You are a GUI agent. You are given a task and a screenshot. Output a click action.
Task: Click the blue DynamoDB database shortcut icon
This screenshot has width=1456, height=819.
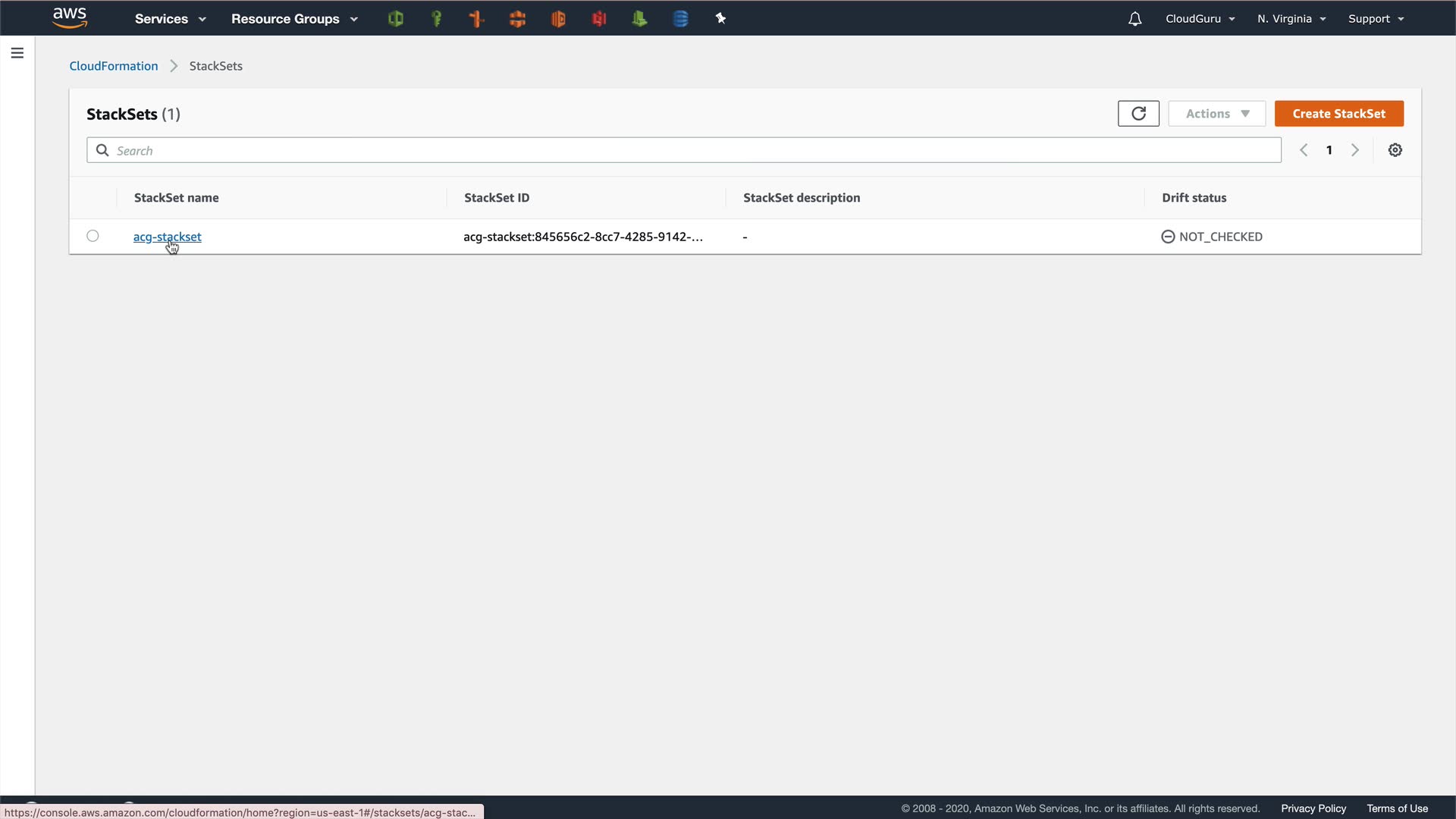pos(680,19)
